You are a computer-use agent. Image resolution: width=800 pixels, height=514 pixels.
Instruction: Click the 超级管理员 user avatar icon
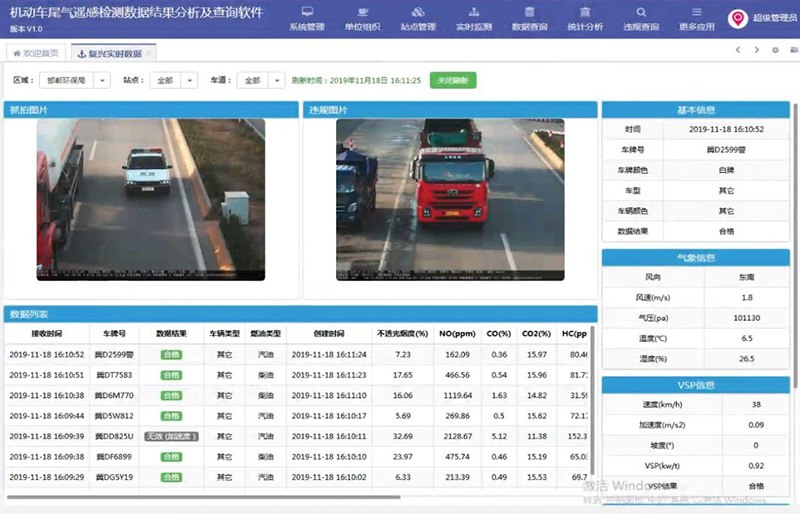tap(738, 18)
